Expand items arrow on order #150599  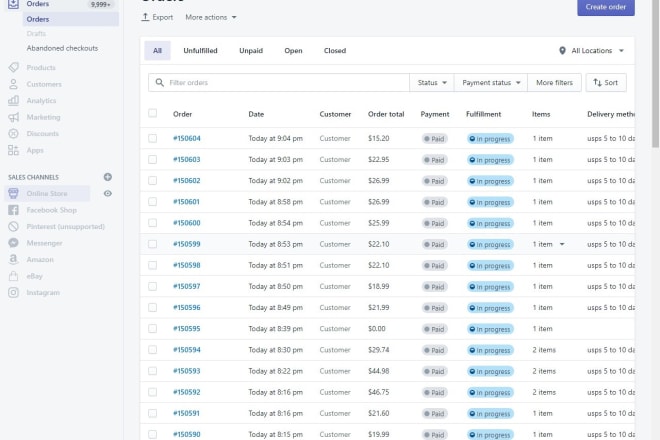tap(562, 244)
